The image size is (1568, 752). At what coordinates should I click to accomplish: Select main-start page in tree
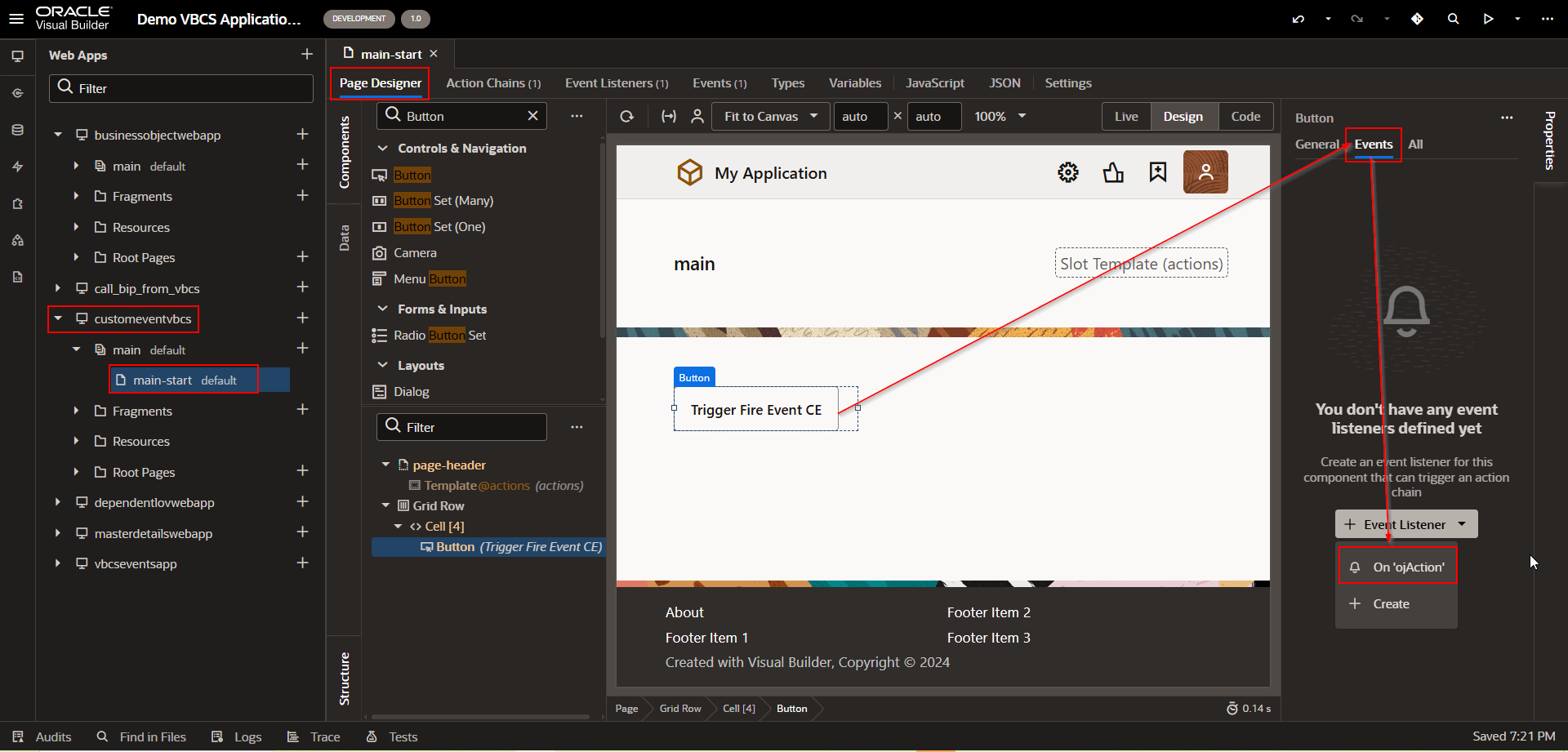tap(199, 380)
